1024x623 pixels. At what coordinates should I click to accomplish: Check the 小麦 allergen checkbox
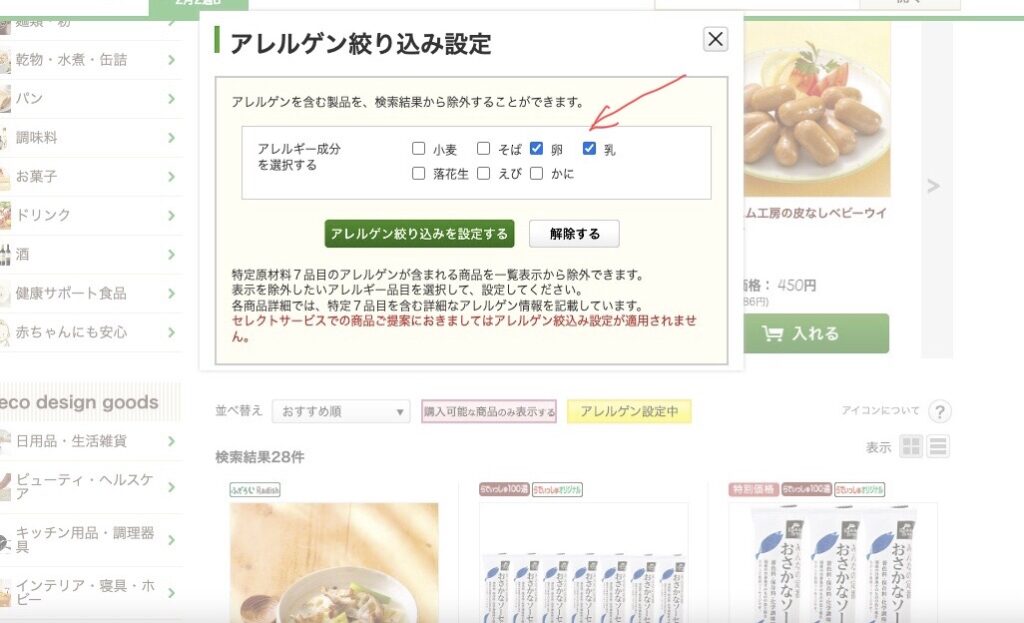(419, 148)
